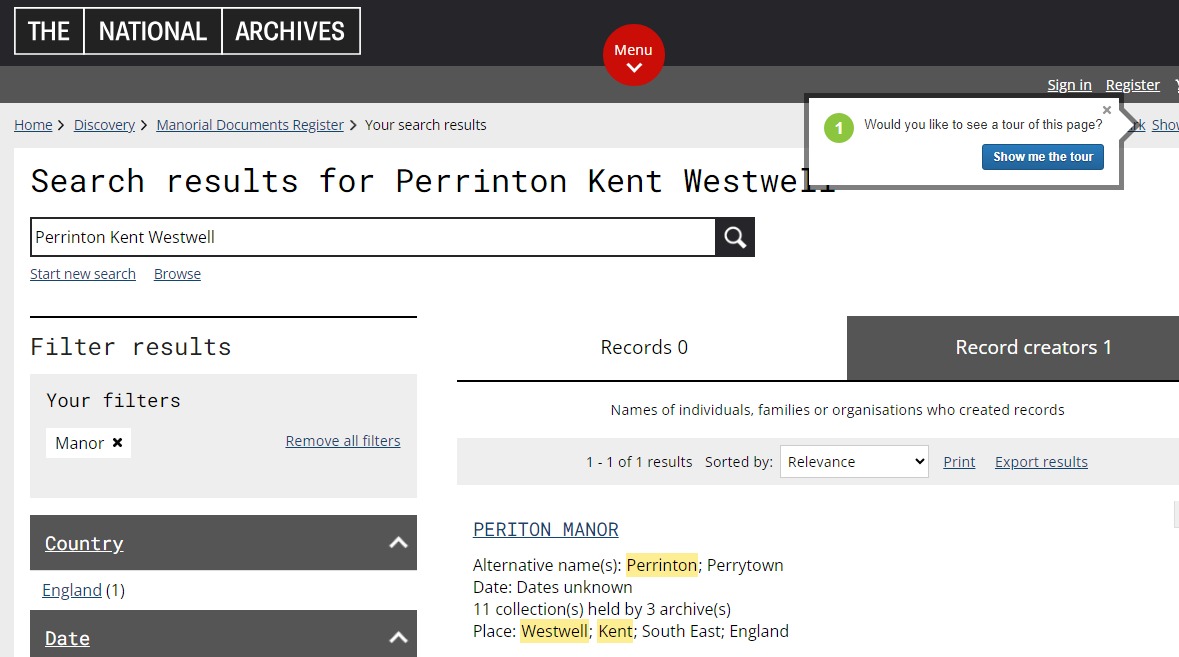Screen dimensions: 1179x657
Task: Close the tour popup with X
Action: pos(1106,111)
